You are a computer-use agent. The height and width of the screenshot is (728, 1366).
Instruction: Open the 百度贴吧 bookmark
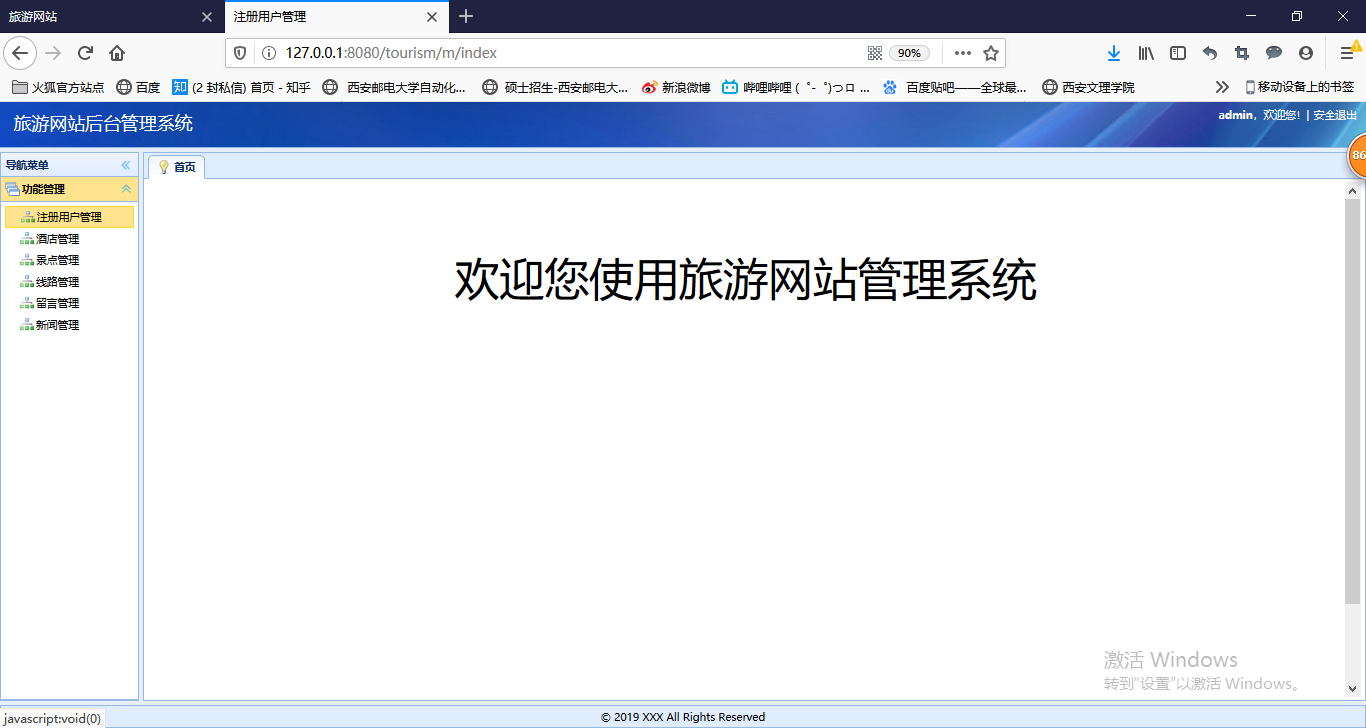tap(955, 87)
